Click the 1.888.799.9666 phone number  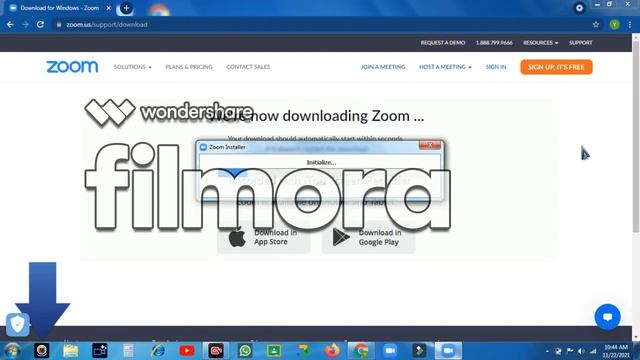coord(494,43)
